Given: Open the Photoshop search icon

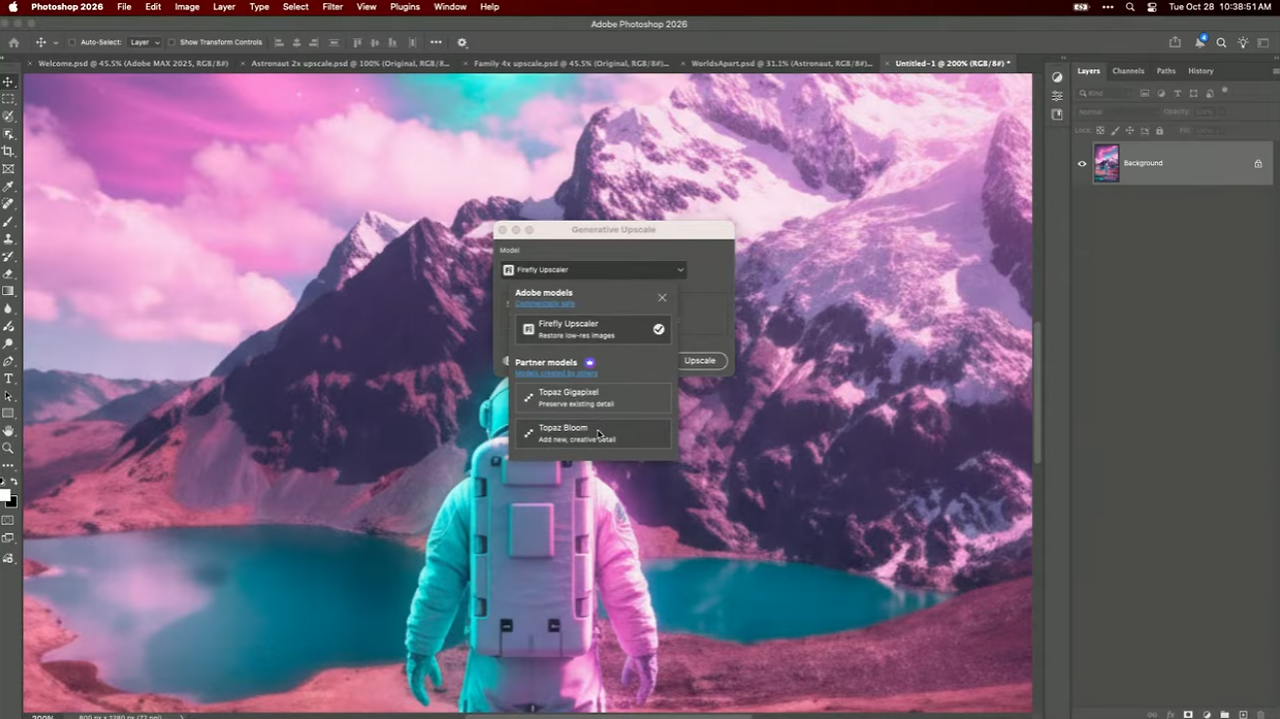Looking at the screenshot, I should 1221,43.
